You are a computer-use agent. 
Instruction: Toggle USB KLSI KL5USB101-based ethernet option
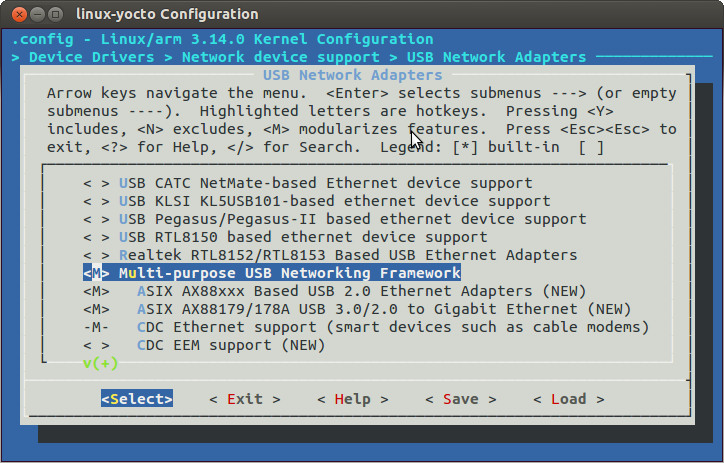317,201
